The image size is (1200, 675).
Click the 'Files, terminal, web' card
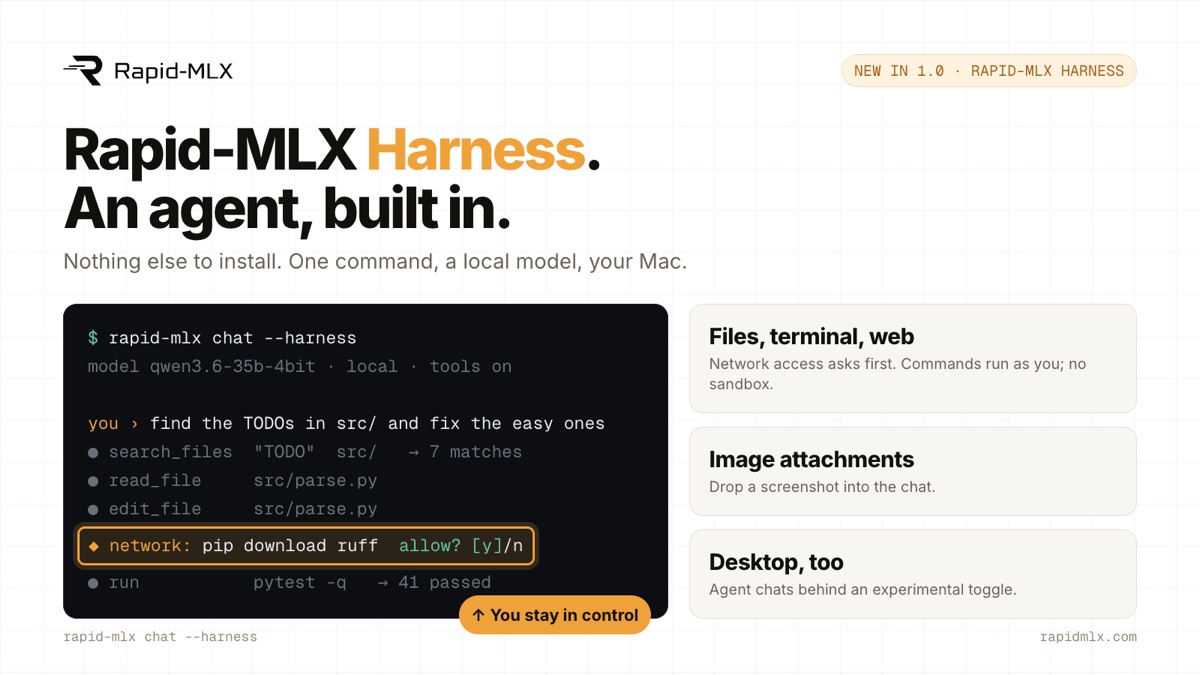[x=913, y=358]
